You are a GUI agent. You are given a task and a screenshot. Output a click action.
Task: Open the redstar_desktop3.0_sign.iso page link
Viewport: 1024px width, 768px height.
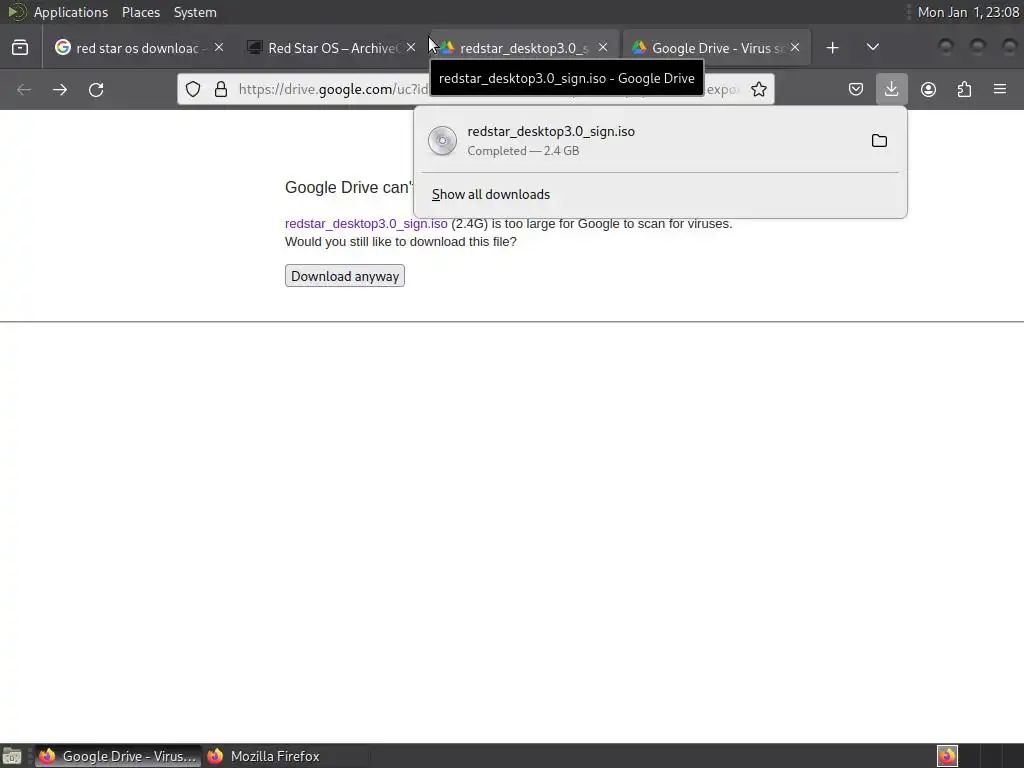pos(366,223)
